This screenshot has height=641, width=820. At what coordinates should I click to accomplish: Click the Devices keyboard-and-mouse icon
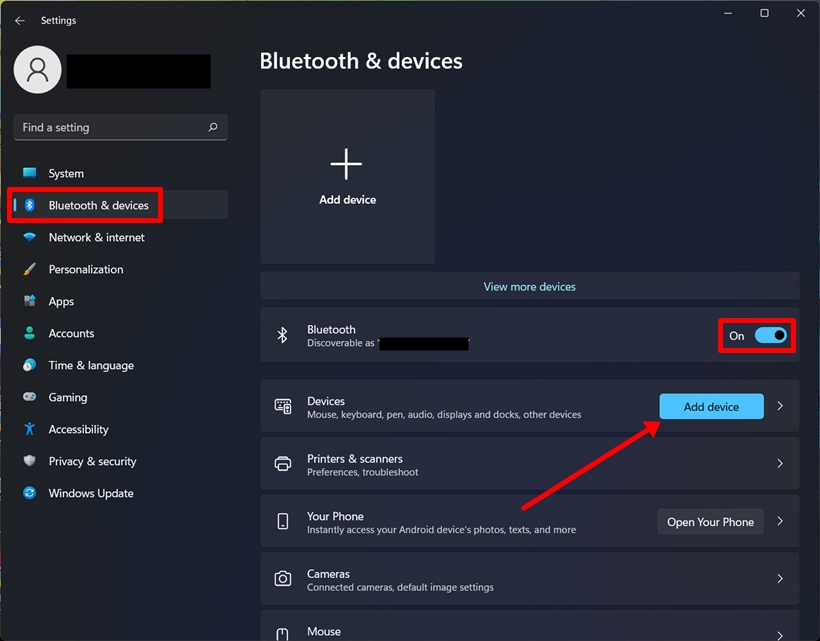[x=283, y=406]
